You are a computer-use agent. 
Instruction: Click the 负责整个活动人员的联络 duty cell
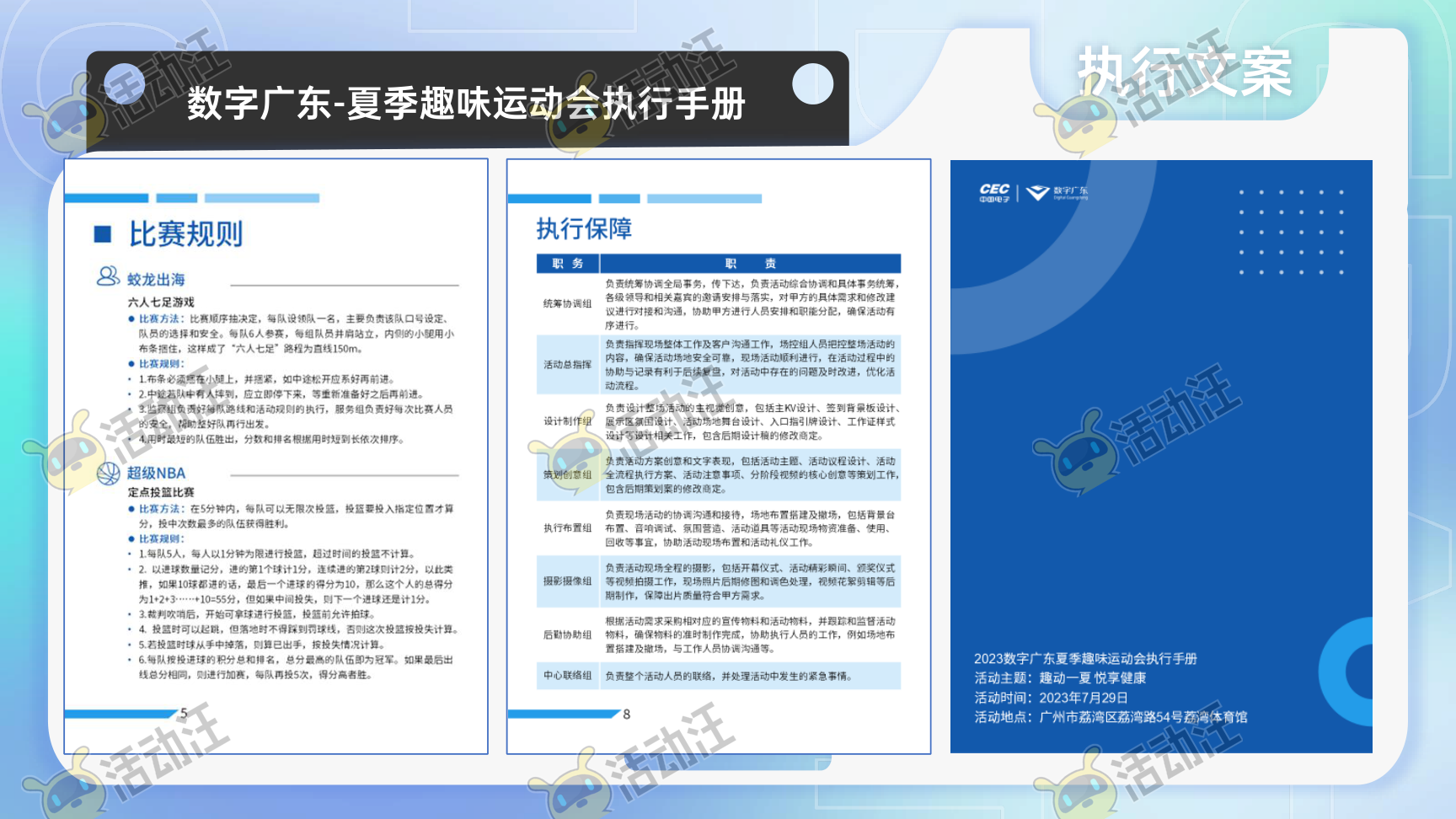751,676
